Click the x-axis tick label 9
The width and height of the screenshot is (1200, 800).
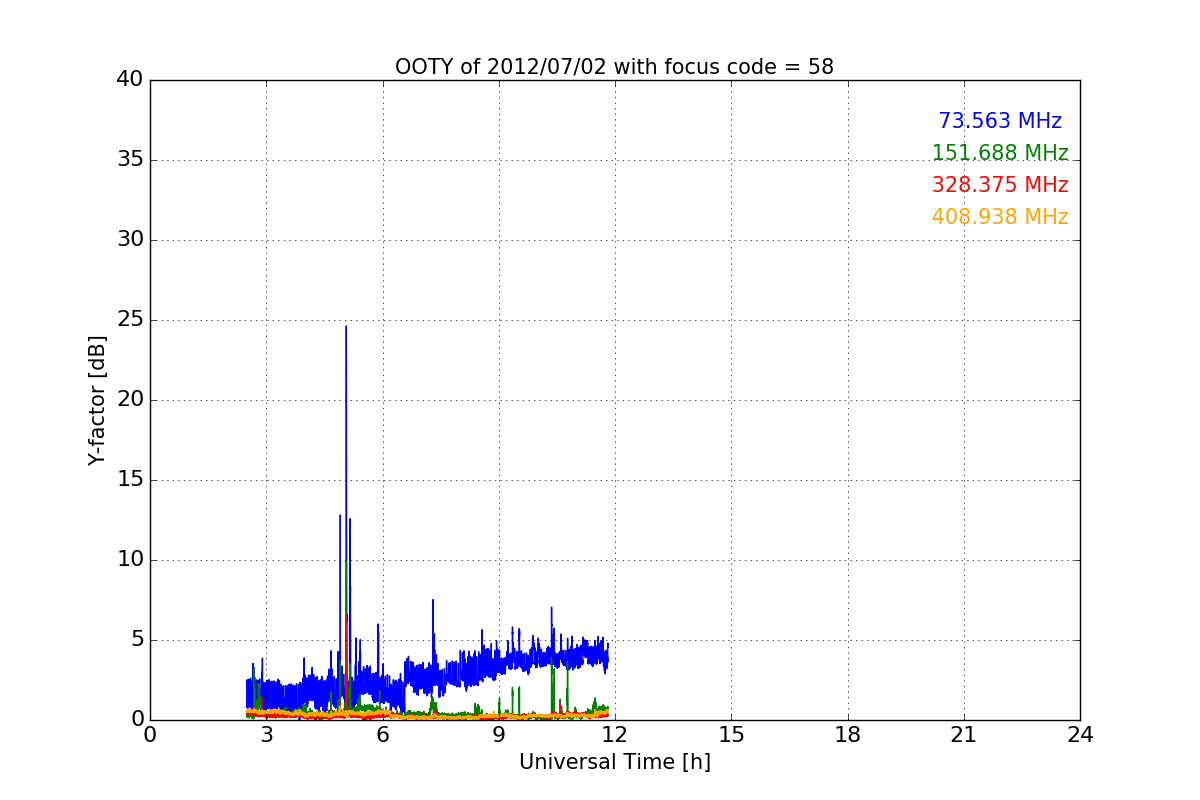[499, 735]
